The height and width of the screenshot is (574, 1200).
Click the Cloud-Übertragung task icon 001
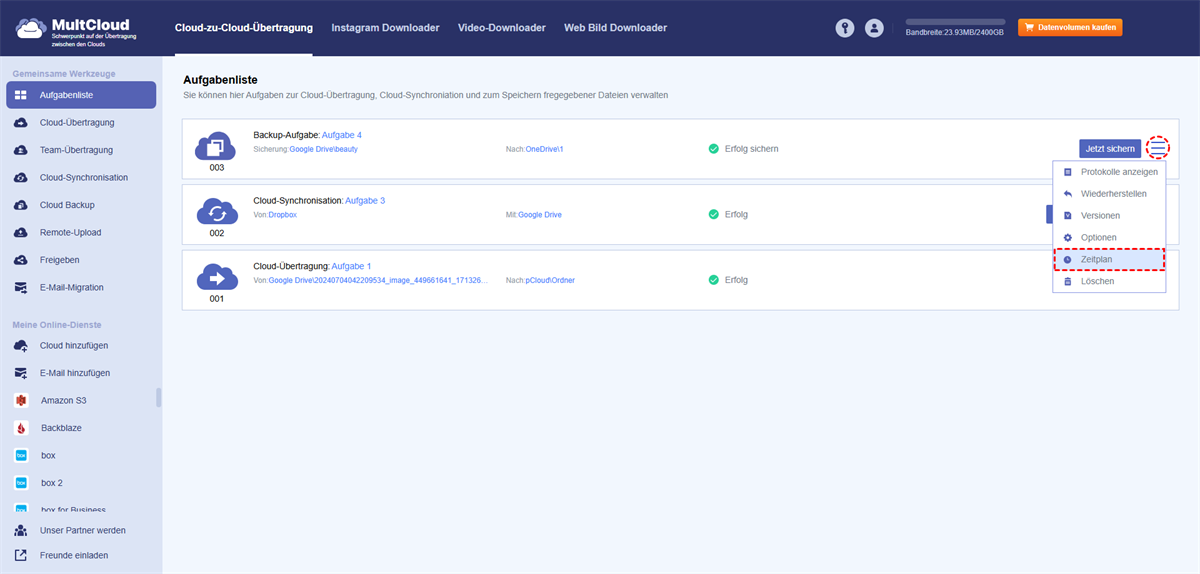216,277
